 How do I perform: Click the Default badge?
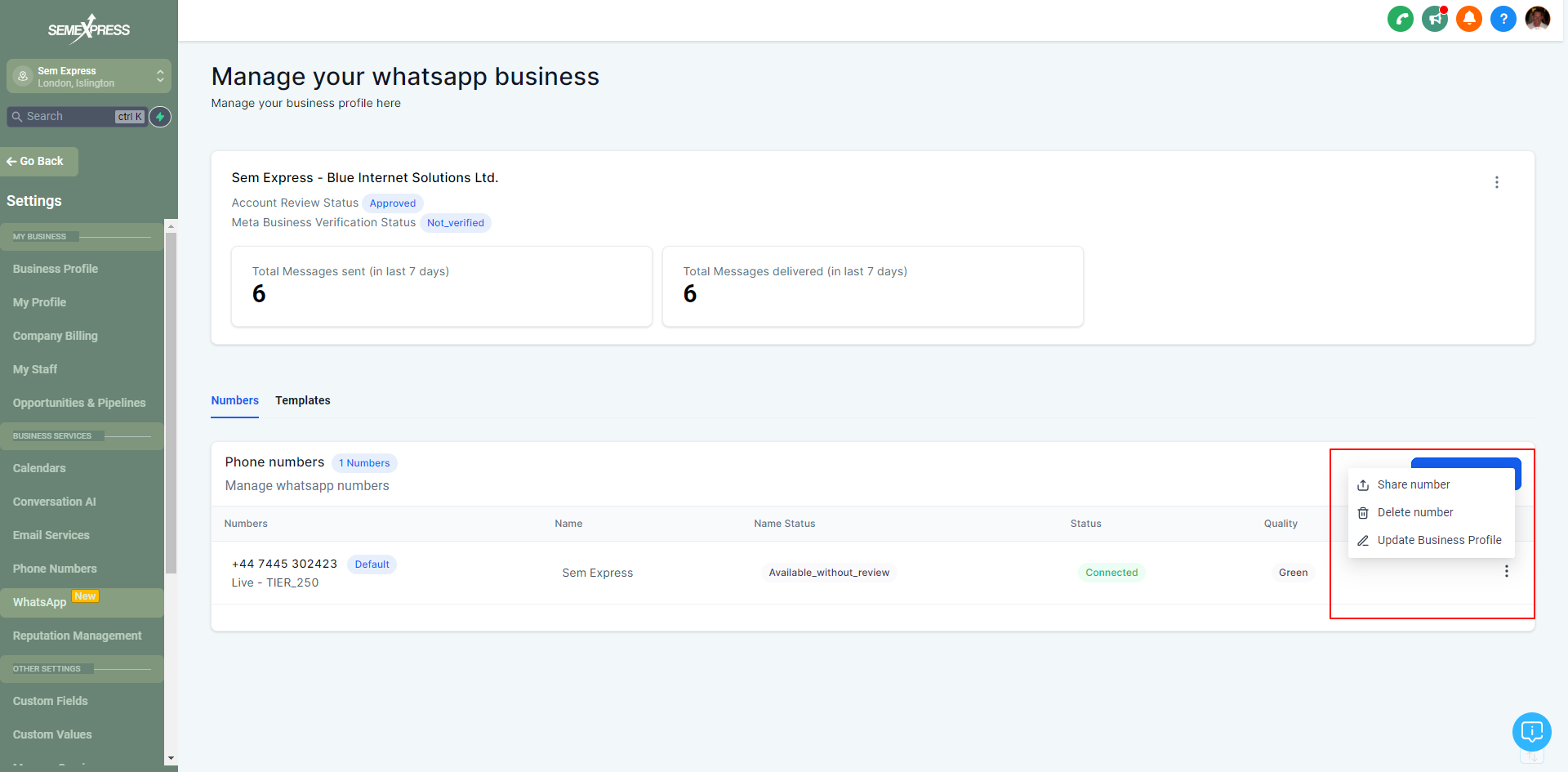click(x=372, y=564)
